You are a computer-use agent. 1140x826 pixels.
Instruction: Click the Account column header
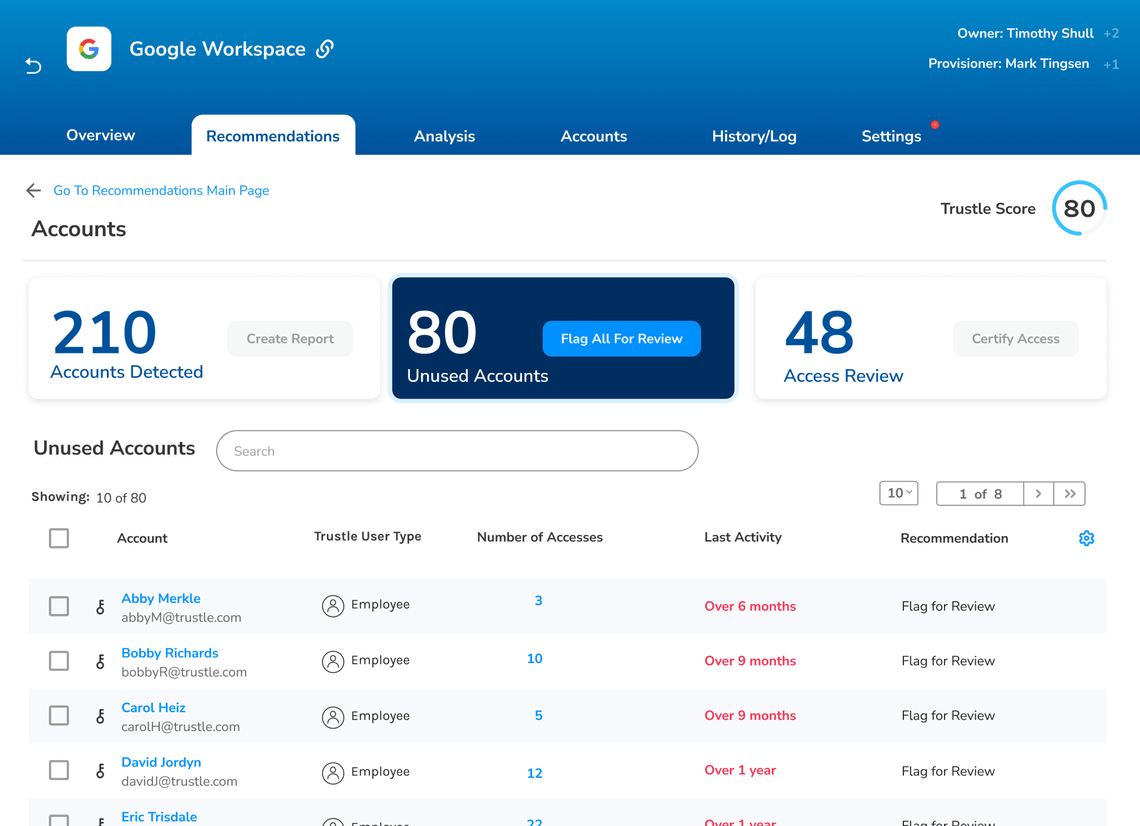(x=142, y=538)
